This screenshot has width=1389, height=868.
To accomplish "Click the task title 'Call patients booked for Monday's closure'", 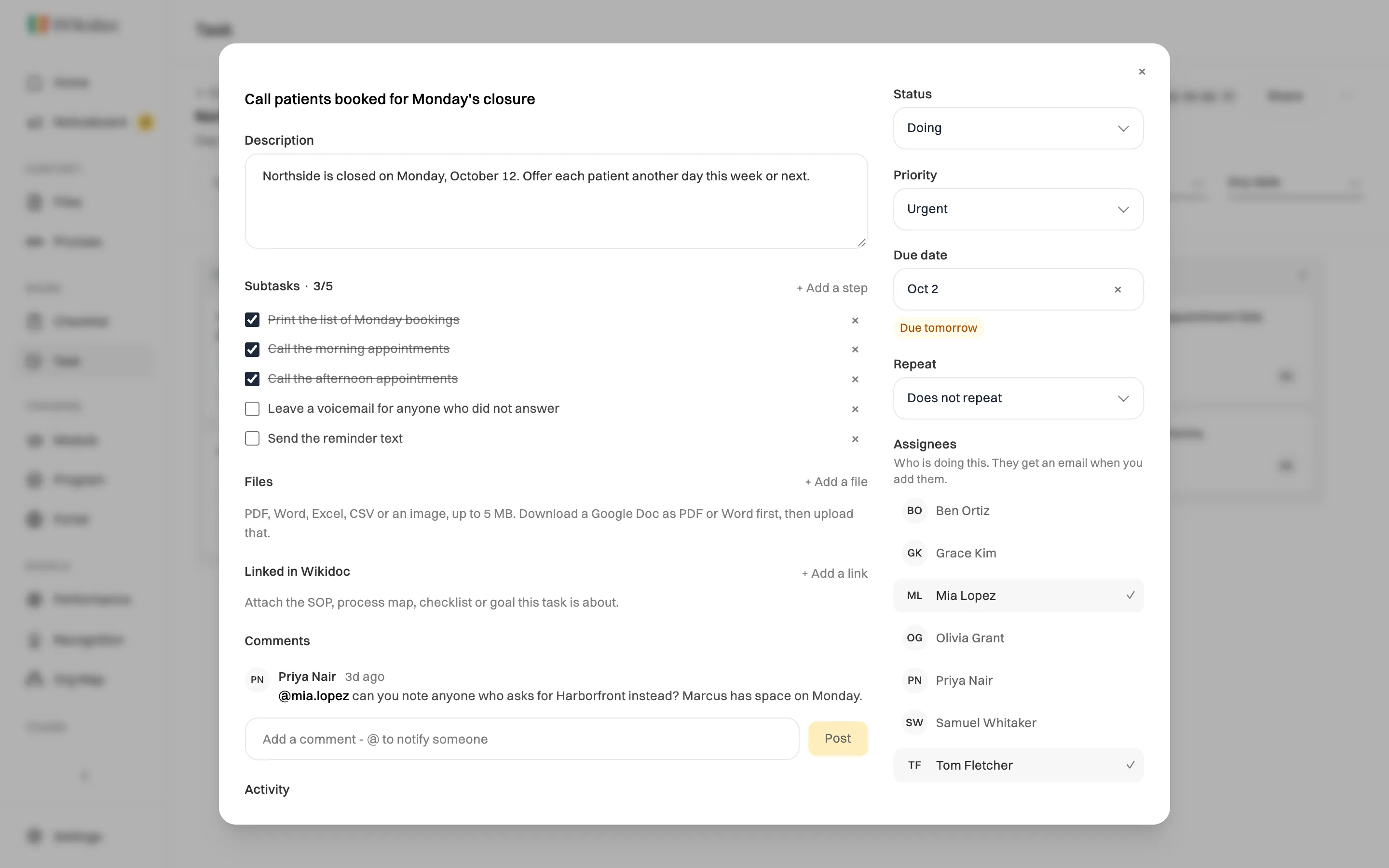I will pyautogui.click(x=390, y=99).
